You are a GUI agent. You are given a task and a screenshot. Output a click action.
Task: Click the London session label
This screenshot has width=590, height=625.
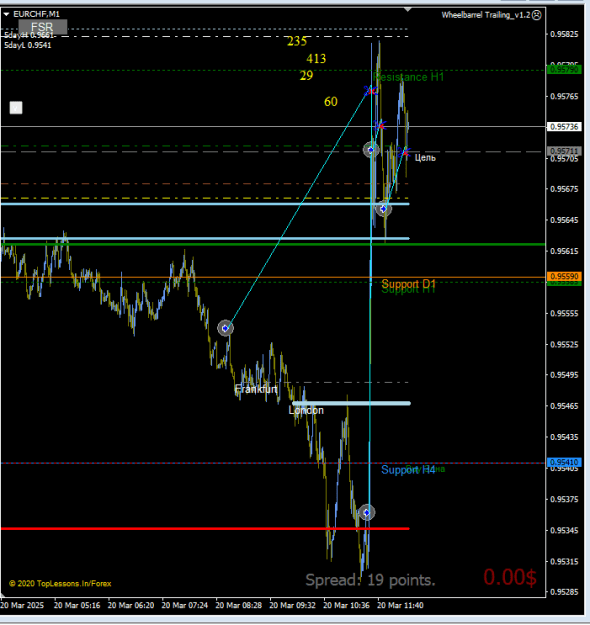306,410
